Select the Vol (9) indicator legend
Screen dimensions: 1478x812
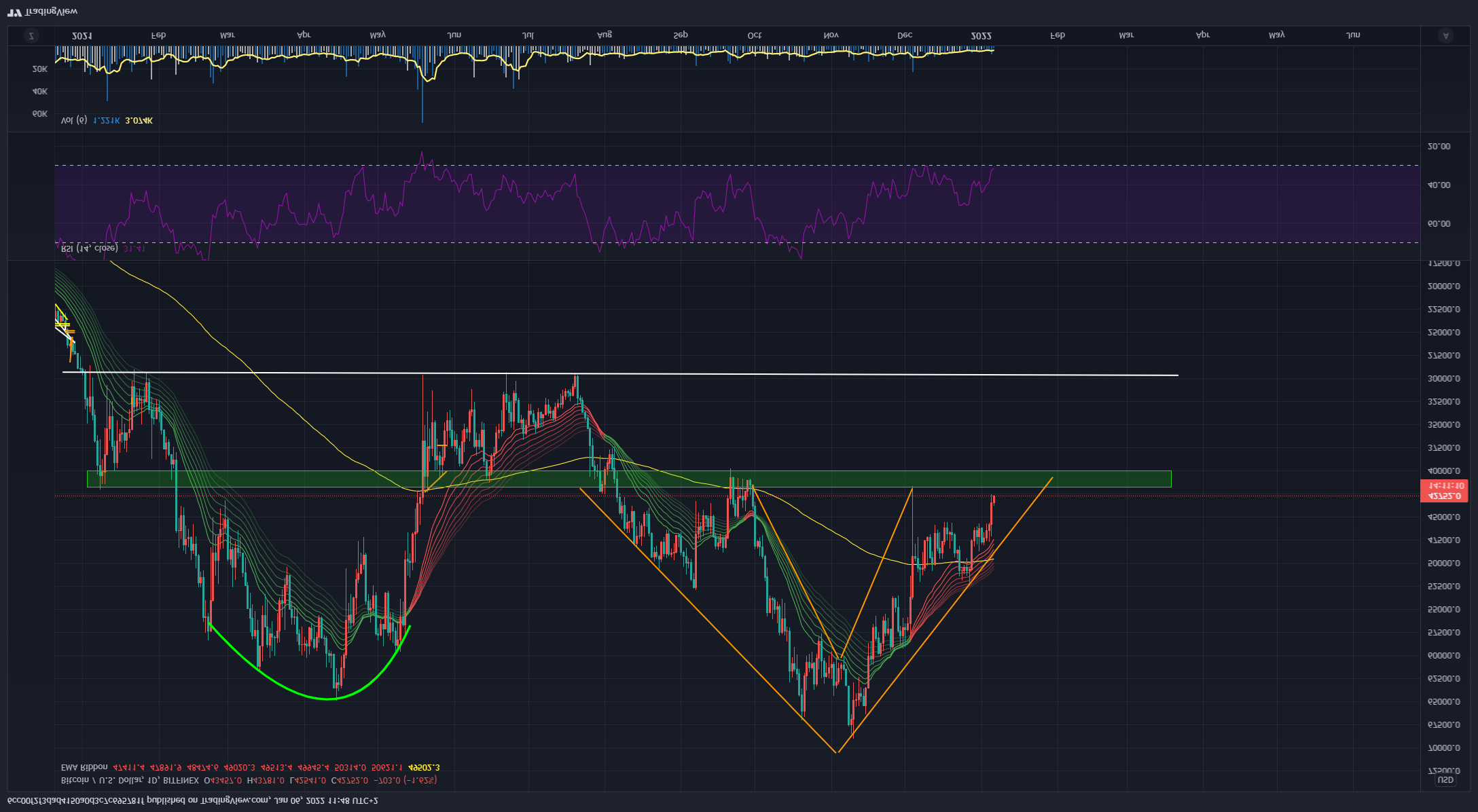pos(74,120)
